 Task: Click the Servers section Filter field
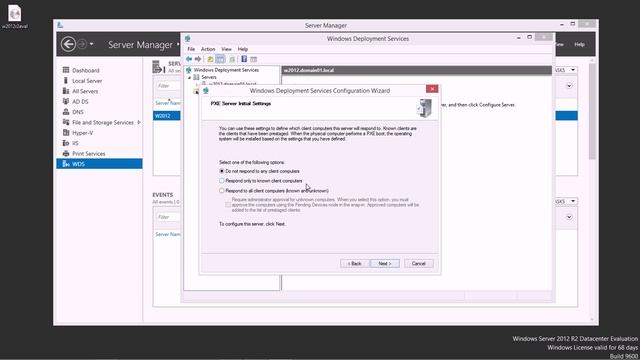(x=168, y=86)
